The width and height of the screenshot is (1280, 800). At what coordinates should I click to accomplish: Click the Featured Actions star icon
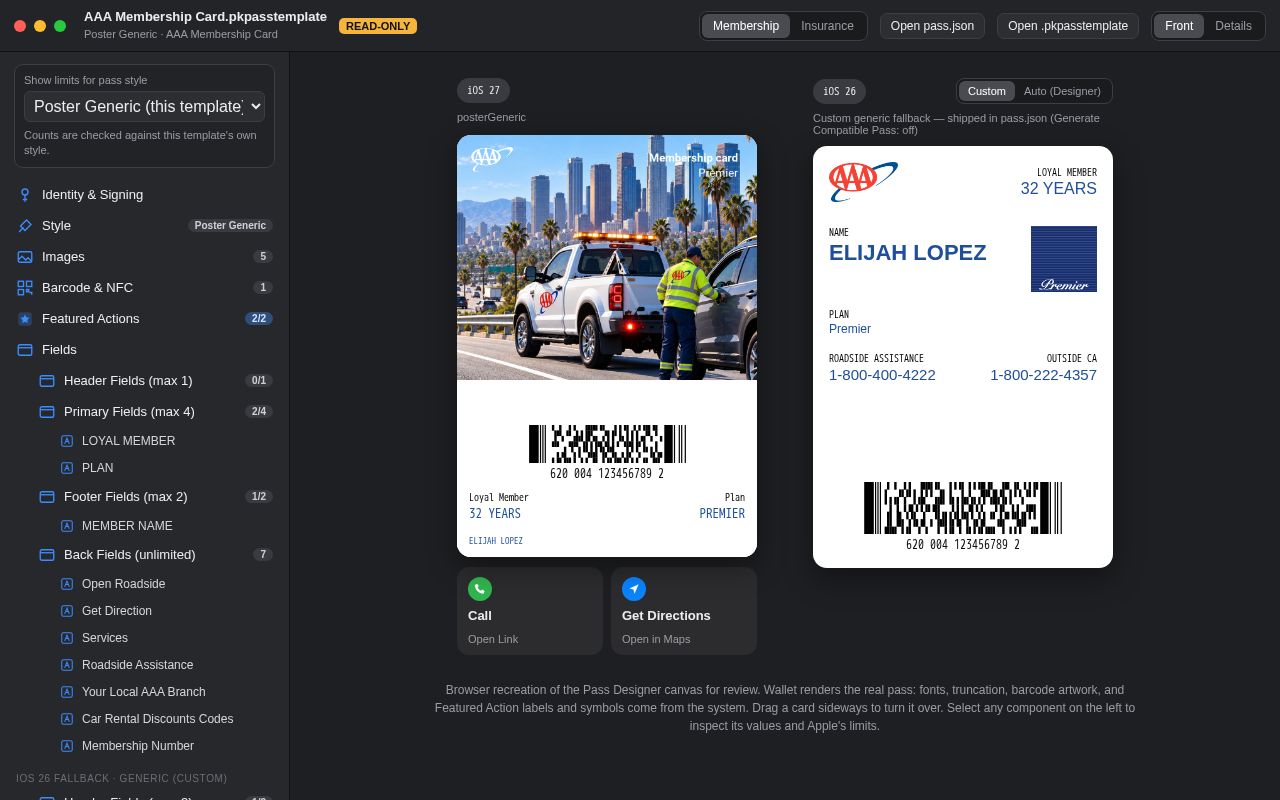coord(25,319)
